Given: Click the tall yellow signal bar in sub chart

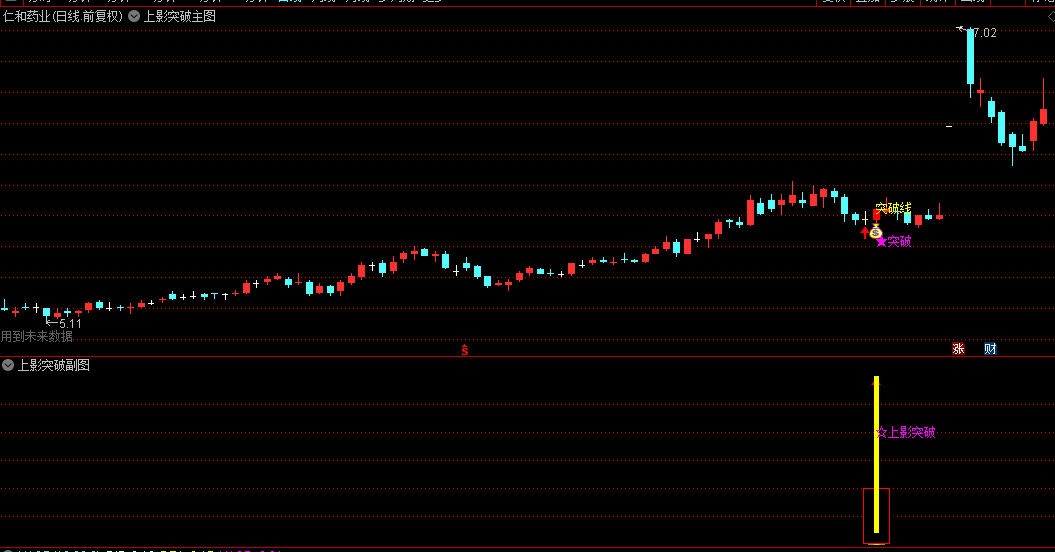Looking at the screenshot, I should click(876, 454).
